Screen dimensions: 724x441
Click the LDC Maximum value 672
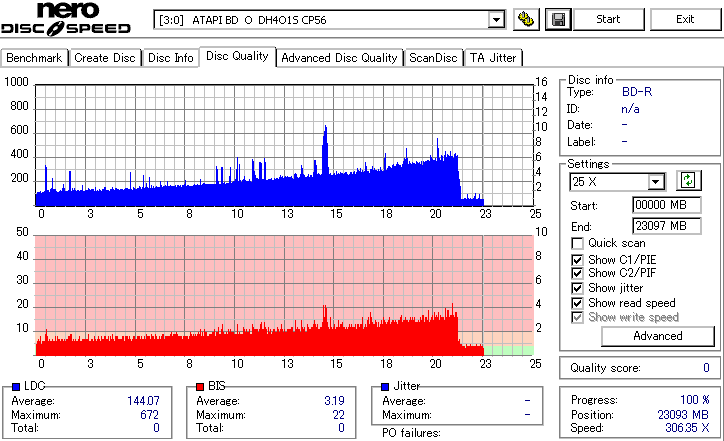tap(150, 415)
